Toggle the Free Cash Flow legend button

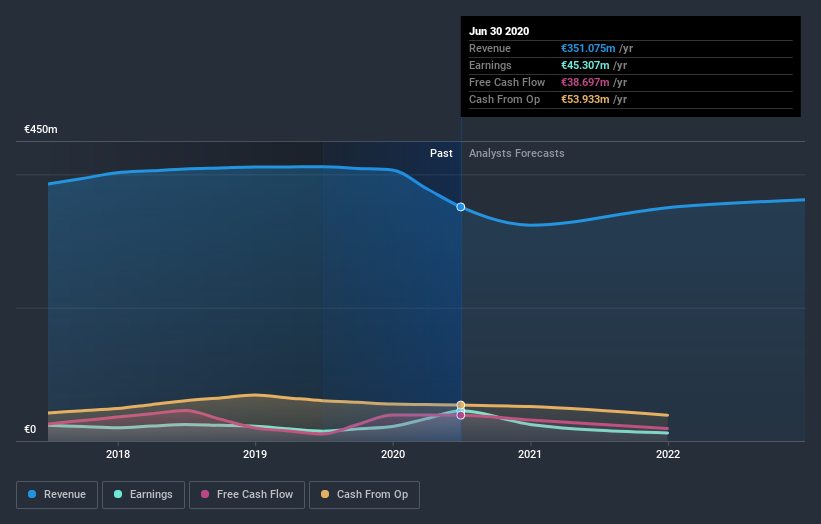coord(247,495)
